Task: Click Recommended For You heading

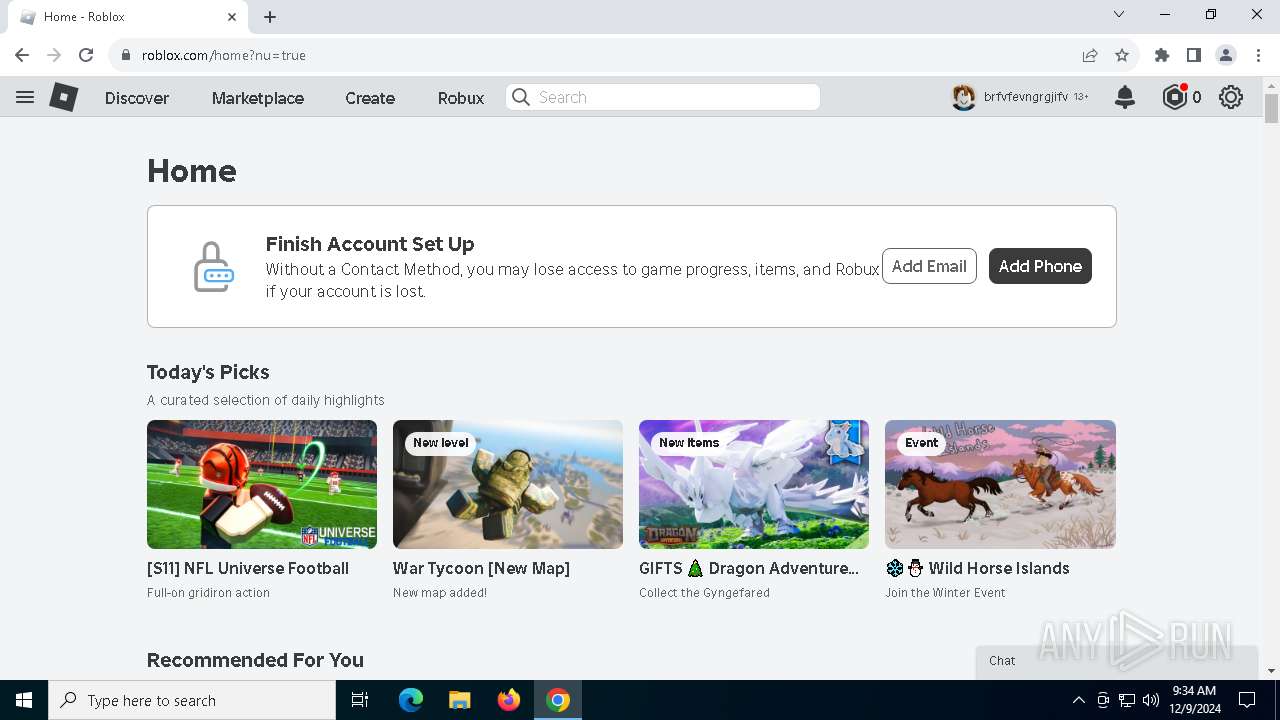Action: pos(255,660)
